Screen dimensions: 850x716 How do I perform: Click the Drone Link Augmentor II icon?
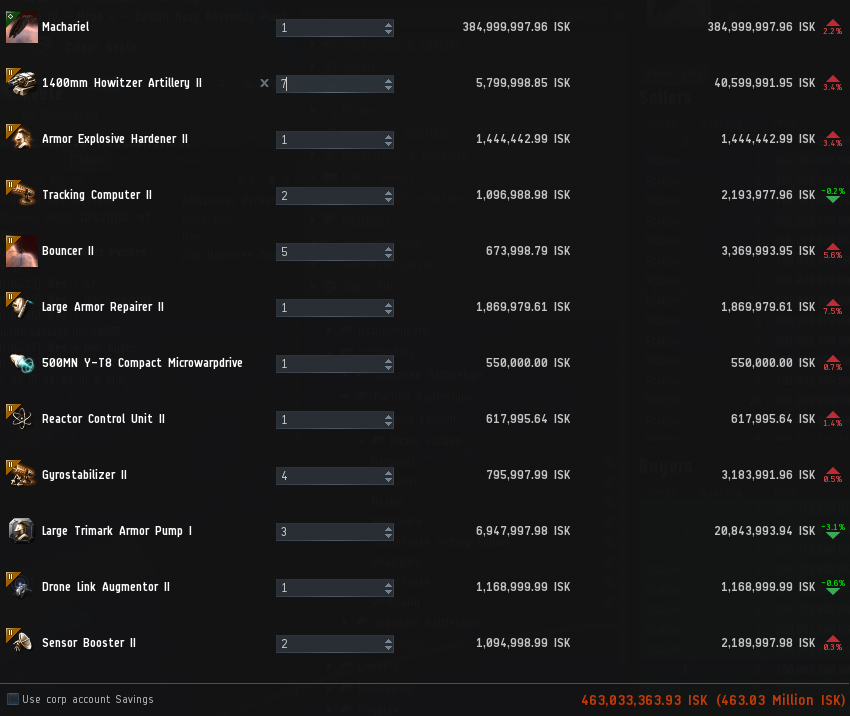[22, 587]
